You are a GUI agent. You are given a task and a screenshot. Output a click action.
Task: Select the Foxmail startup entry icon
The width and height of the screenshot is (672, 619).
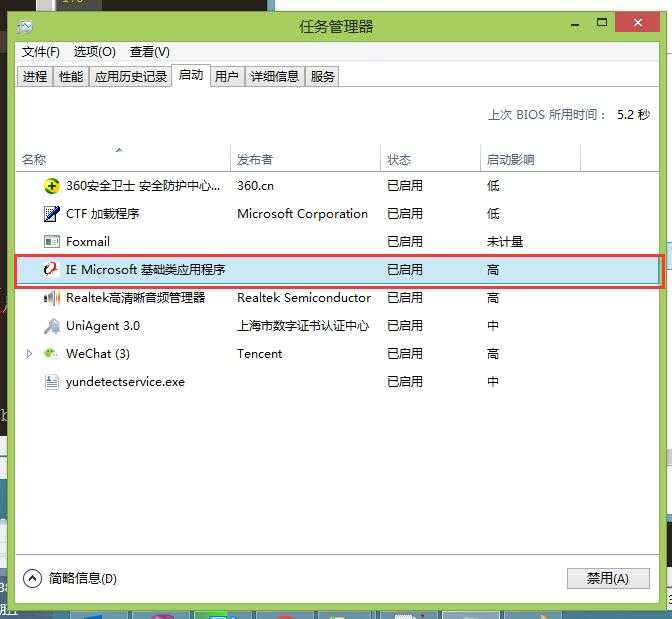52,242
